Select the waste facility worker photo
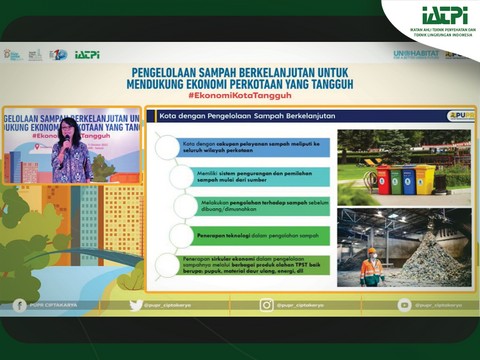This screenshot has width=480, height=360. pos(404,248)
